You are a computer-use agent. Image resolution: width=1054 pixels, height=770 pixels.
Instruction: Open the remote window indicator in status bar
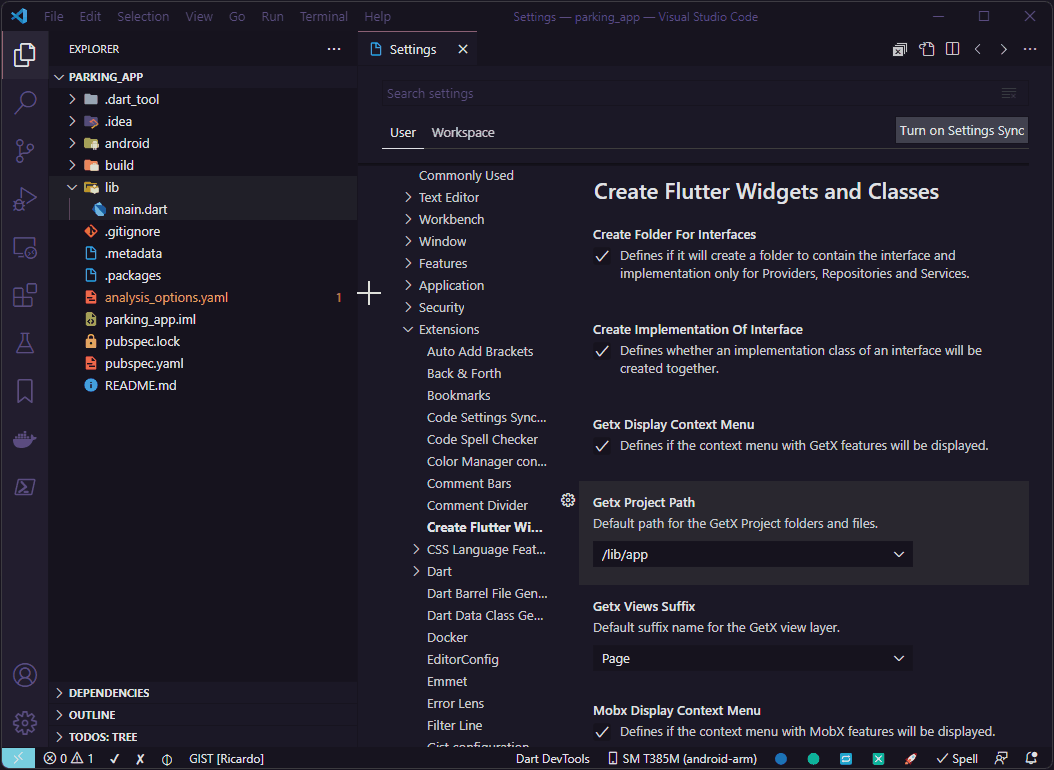point(18,759)
